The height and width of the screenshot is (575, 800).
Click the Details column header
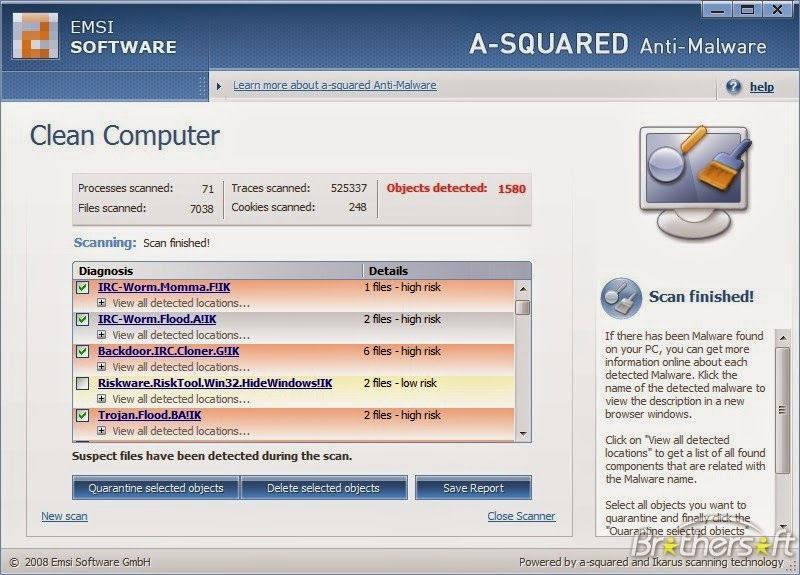pos(446,271)
